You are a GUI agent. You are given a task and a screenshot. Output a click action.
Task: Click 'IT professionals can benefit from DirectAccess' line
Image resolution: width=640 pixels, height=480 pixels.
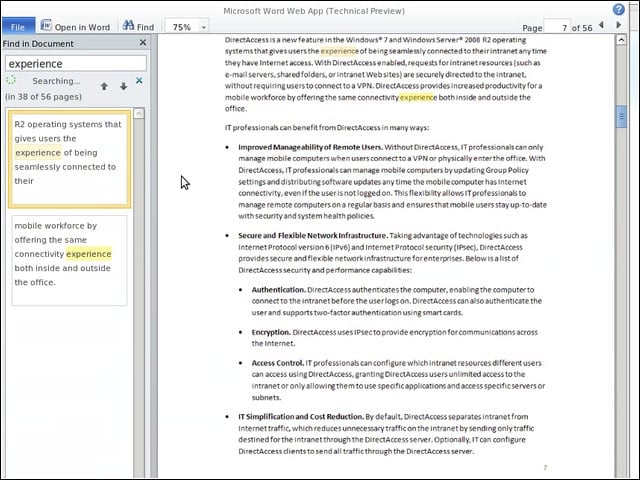pos(327,128)
